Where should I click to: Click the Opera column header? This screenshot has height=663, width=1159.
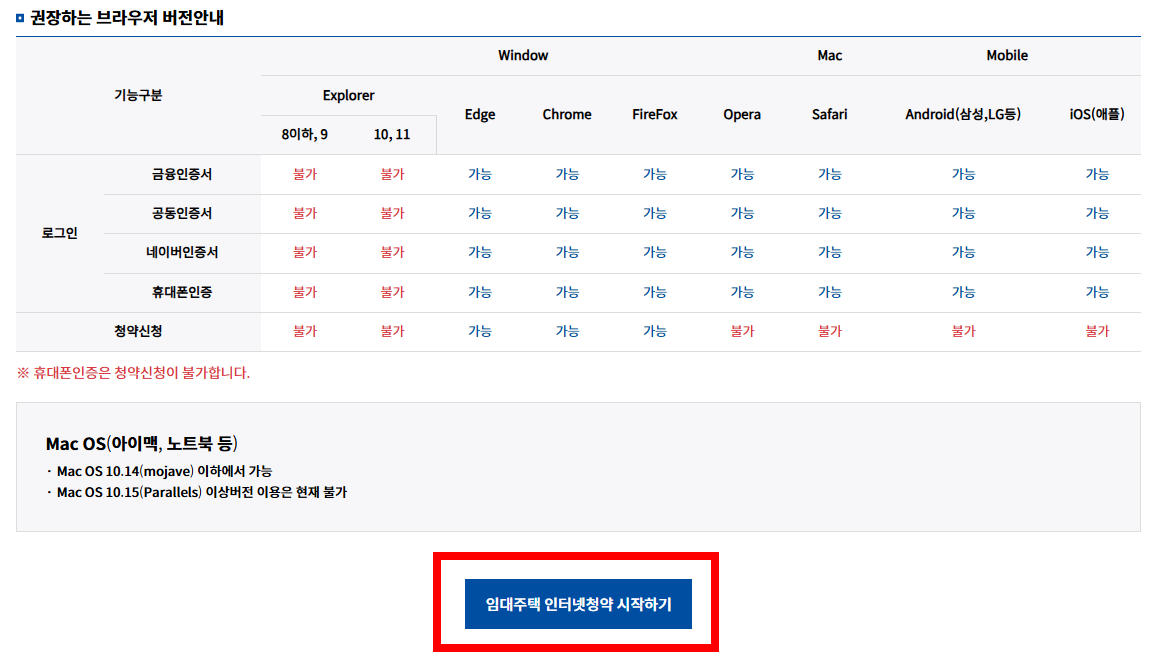(x=741, y=114)
